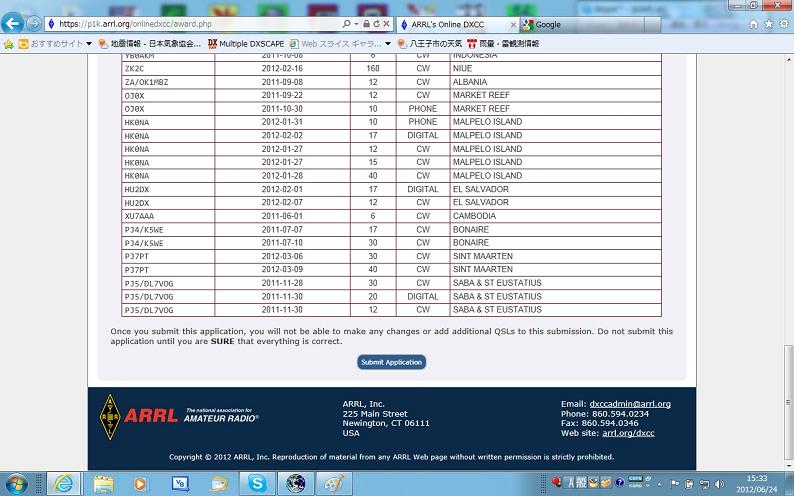
Task: Click XU7AAA callsign cell
Action: click(168, 216)
